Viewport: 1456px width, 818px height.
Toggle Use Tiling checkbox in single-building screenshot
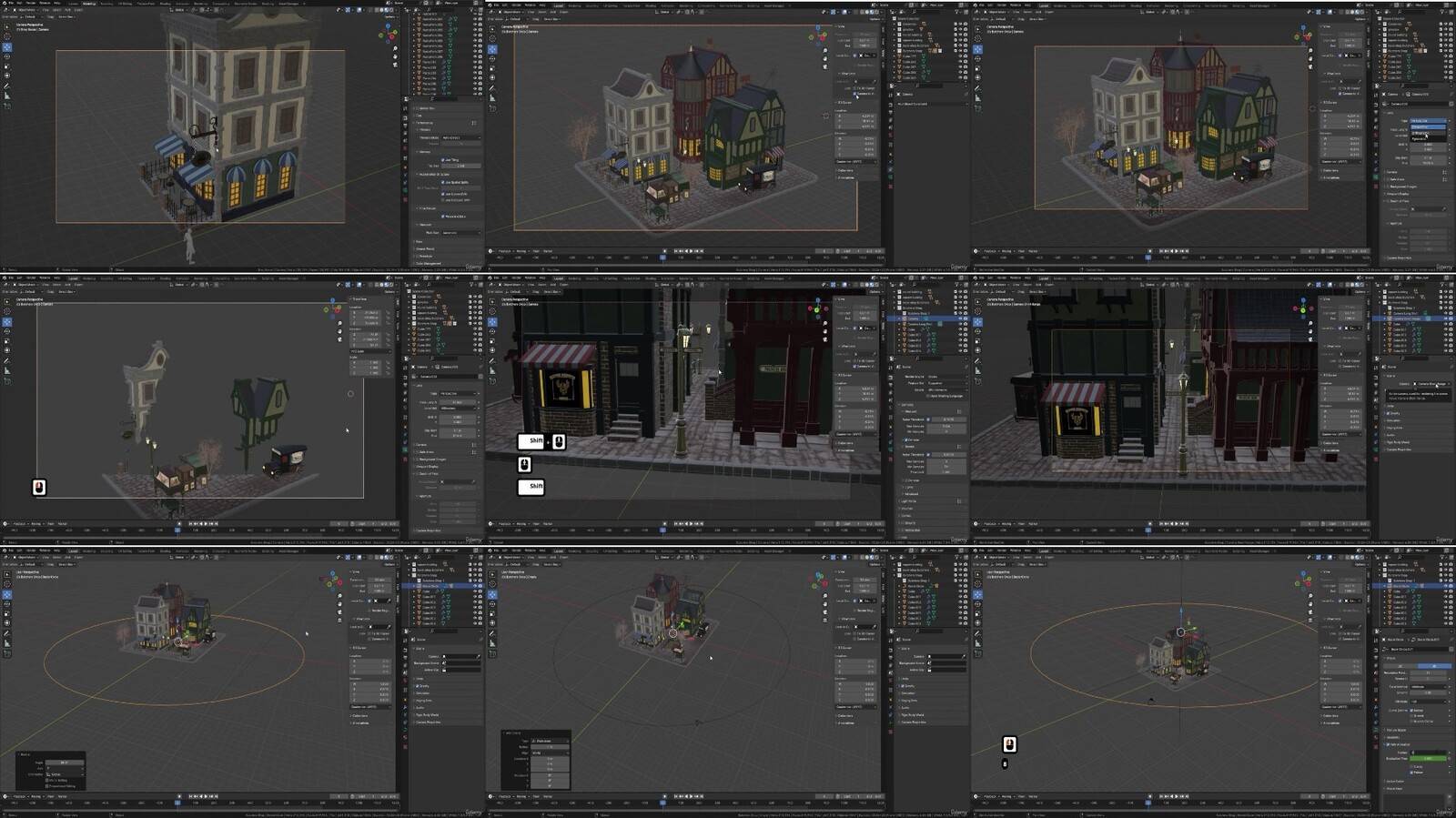pyautogui.click(x=442, y=160)
